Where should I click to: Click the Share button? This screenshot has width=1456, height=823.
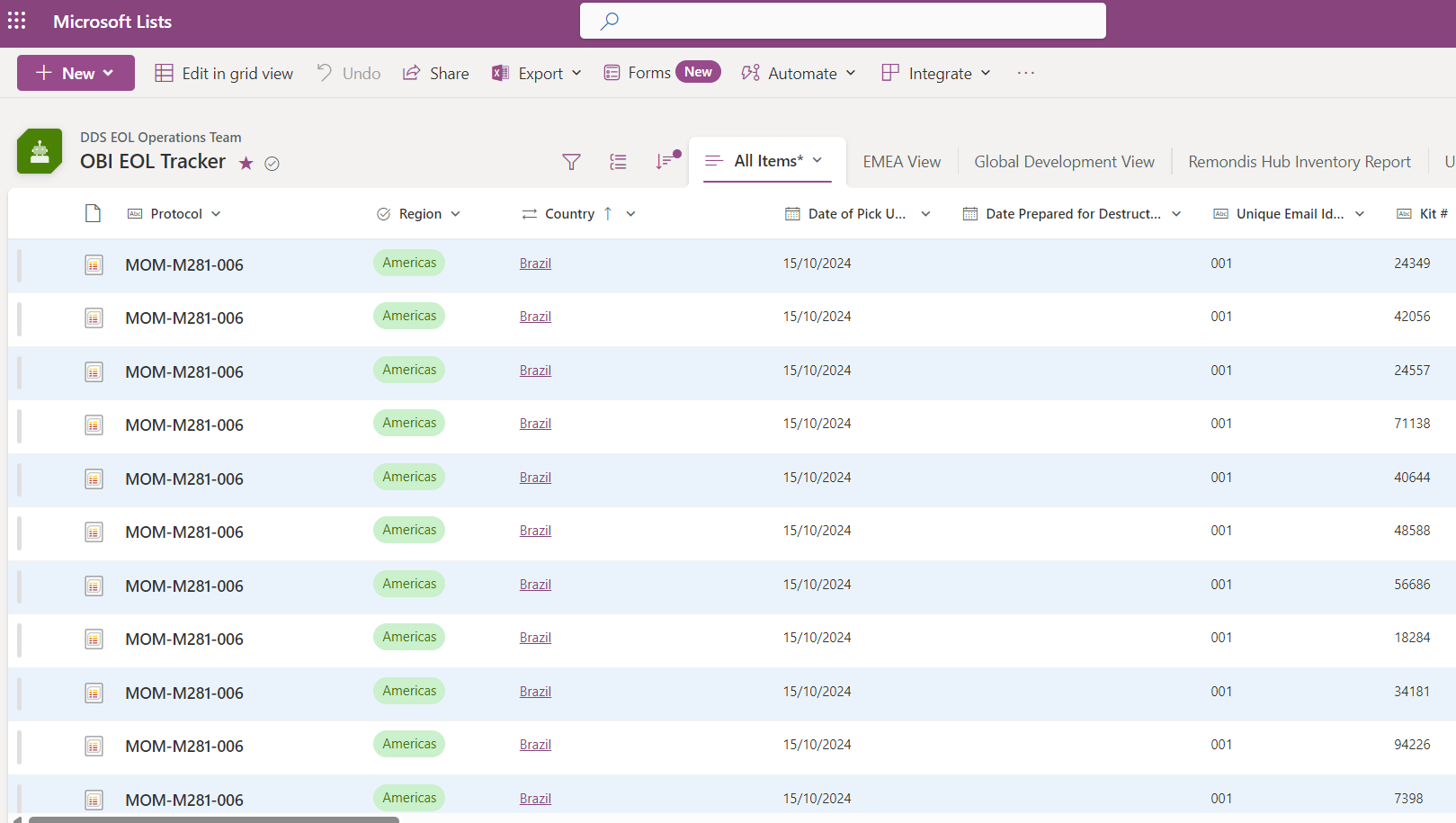click(x=436, y=73)
